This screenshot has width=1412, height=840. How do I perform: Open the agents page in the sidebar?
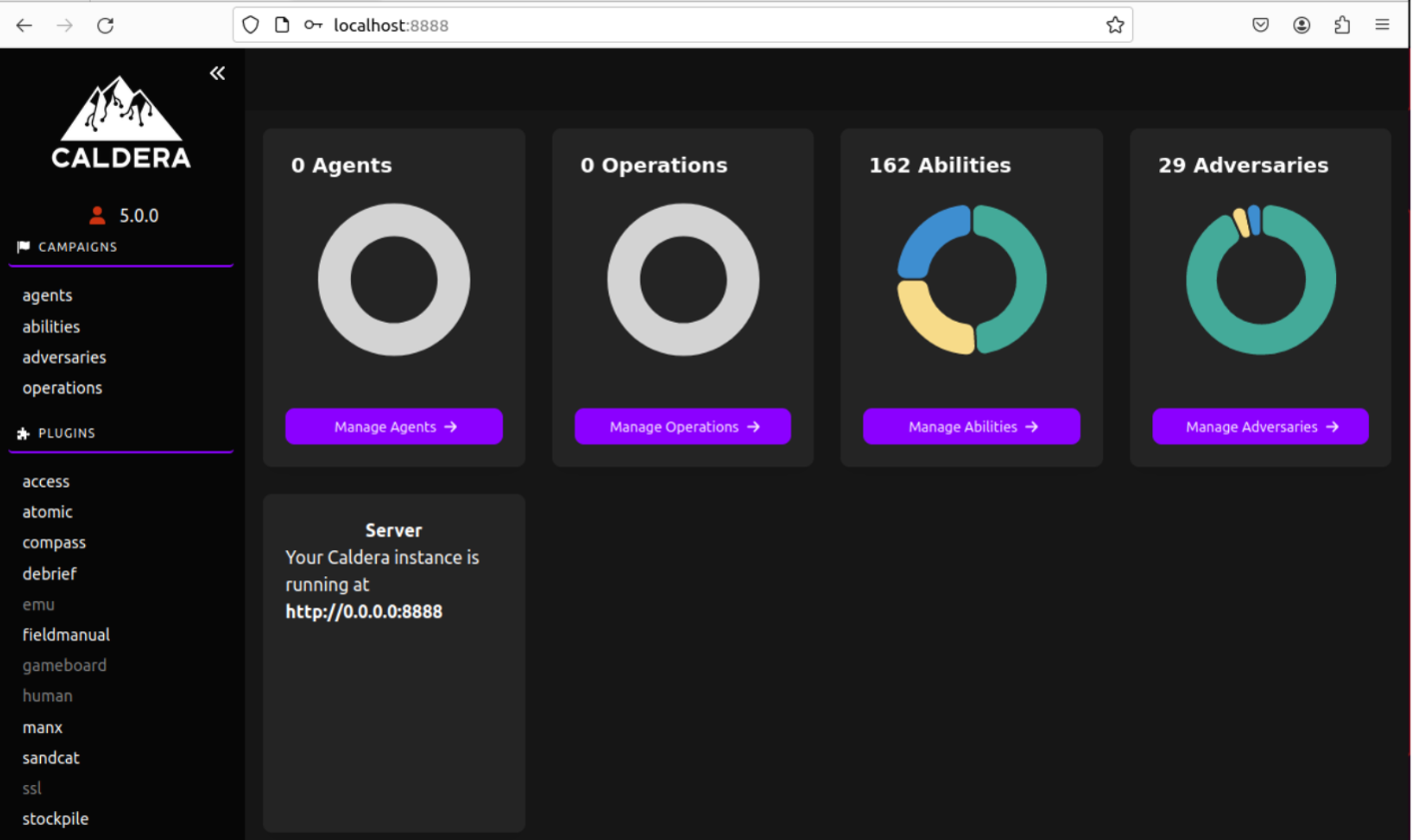pyautogui.click(x=47, y=296)
